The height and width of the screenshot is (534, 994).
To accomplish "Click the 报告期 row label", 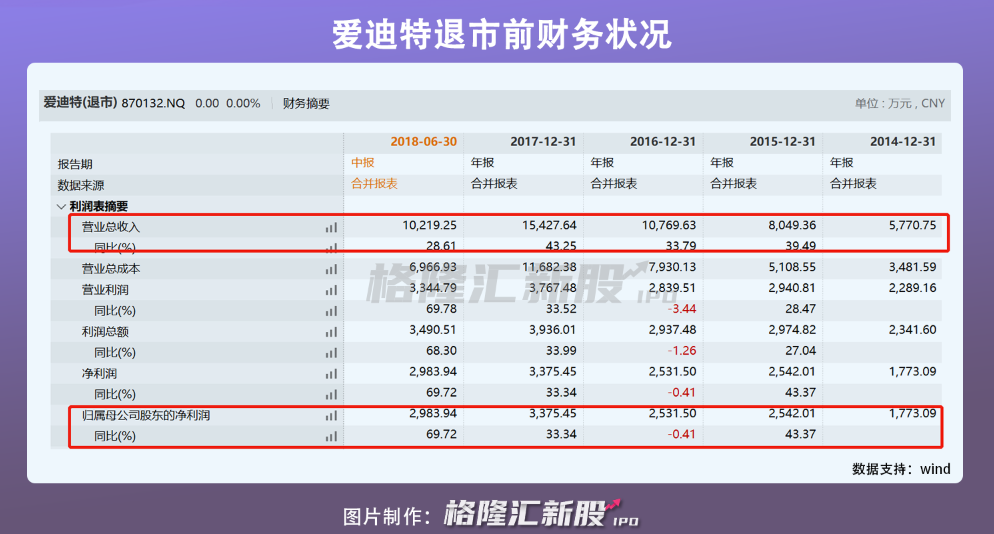I will click(x=75, y=164).
